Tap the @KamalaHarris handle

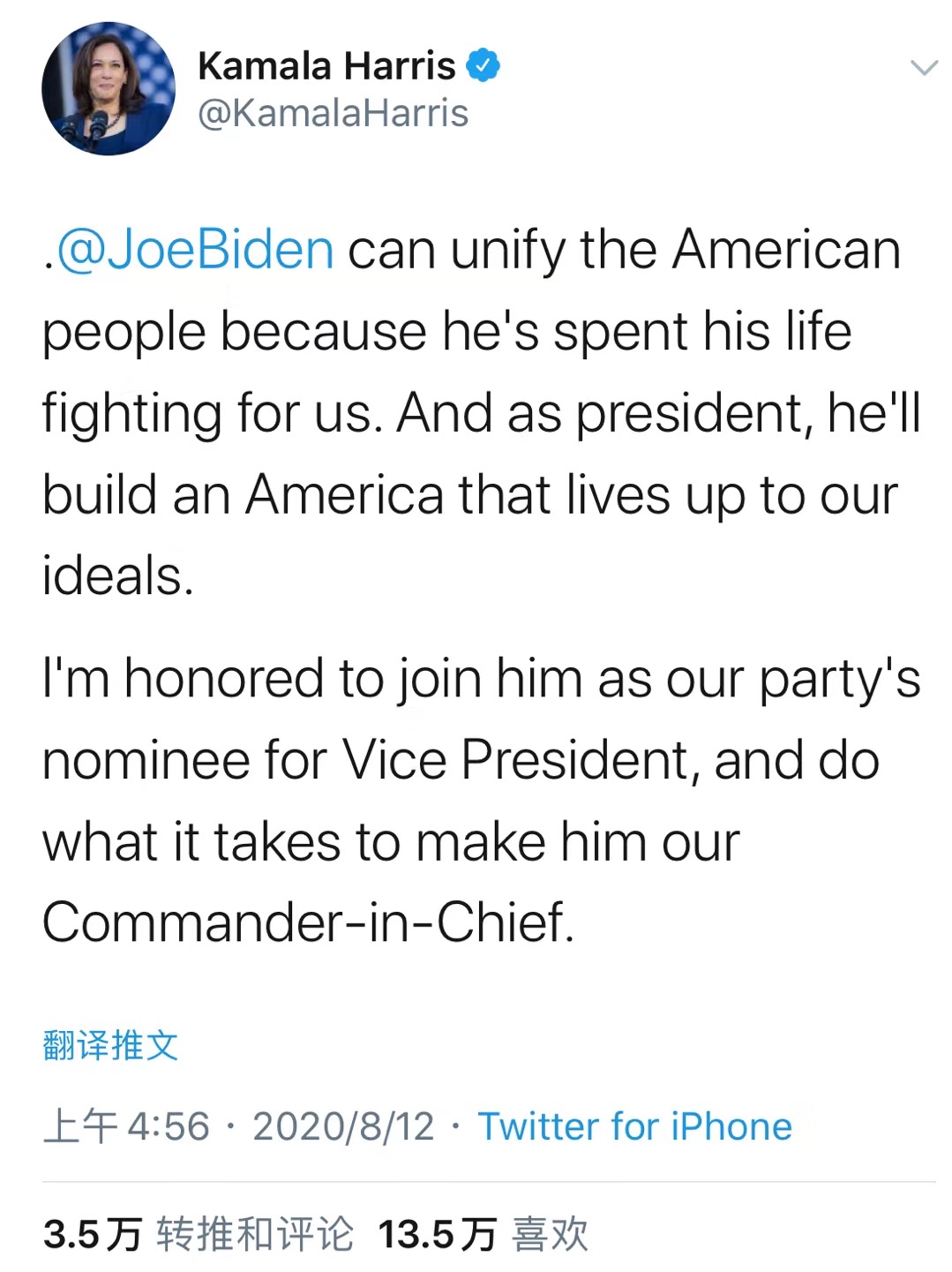coord(333,114)
